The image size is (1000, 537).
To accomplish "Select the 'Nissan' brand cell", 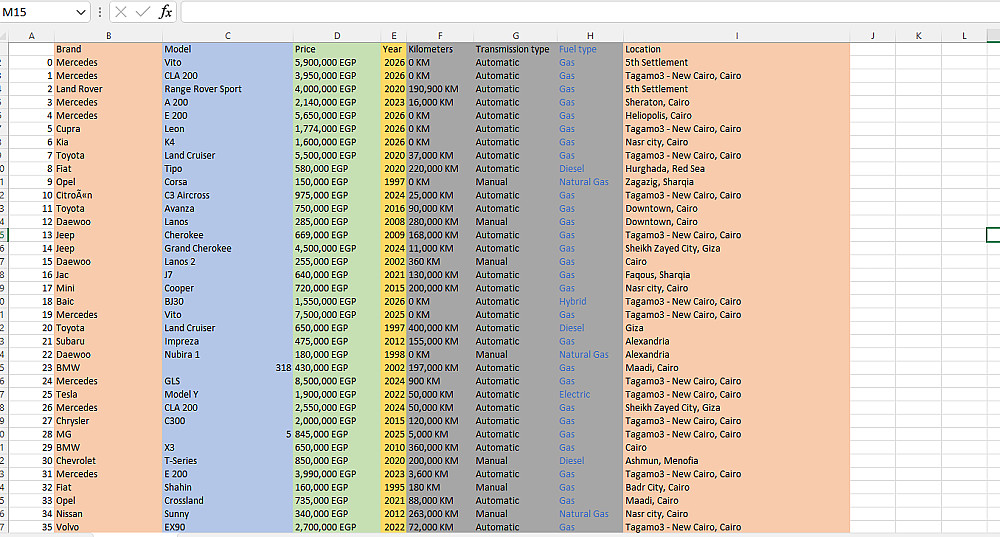I will click(108, 514).
